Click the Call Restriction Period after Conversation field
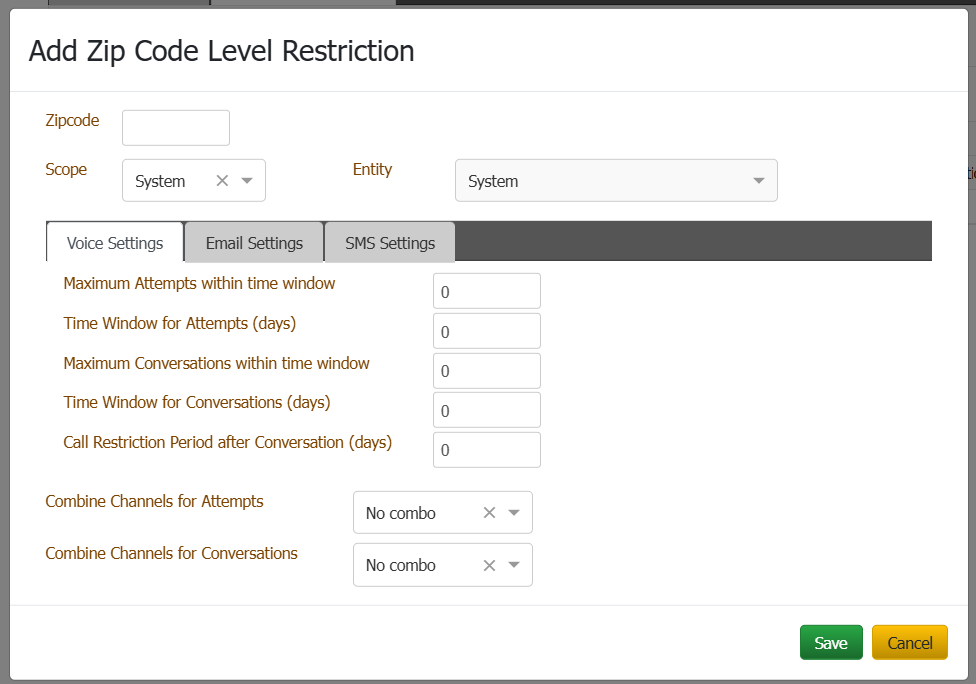The height and width of the screenshot is (684, 976). (486, 450)
